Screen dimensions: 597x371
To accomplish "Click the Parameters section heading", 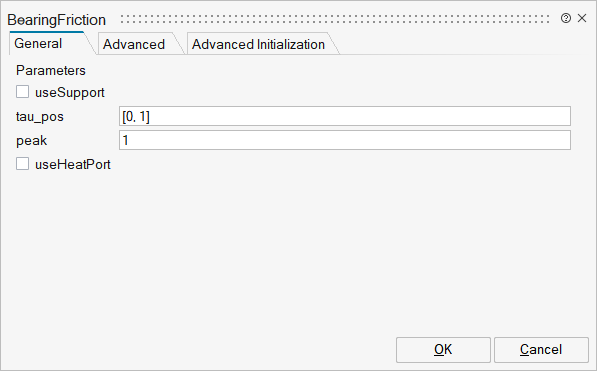I will [51, 70].
